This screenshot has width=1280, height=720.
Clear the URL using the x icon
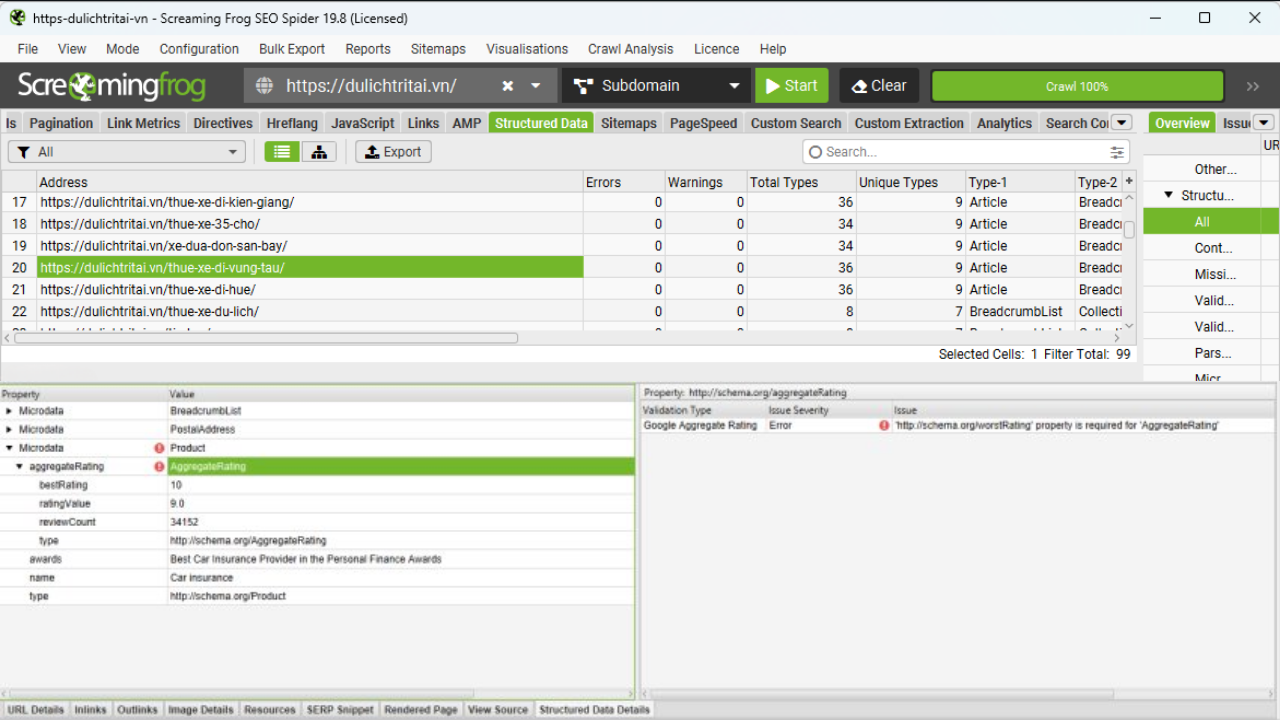tap(507, 86)
